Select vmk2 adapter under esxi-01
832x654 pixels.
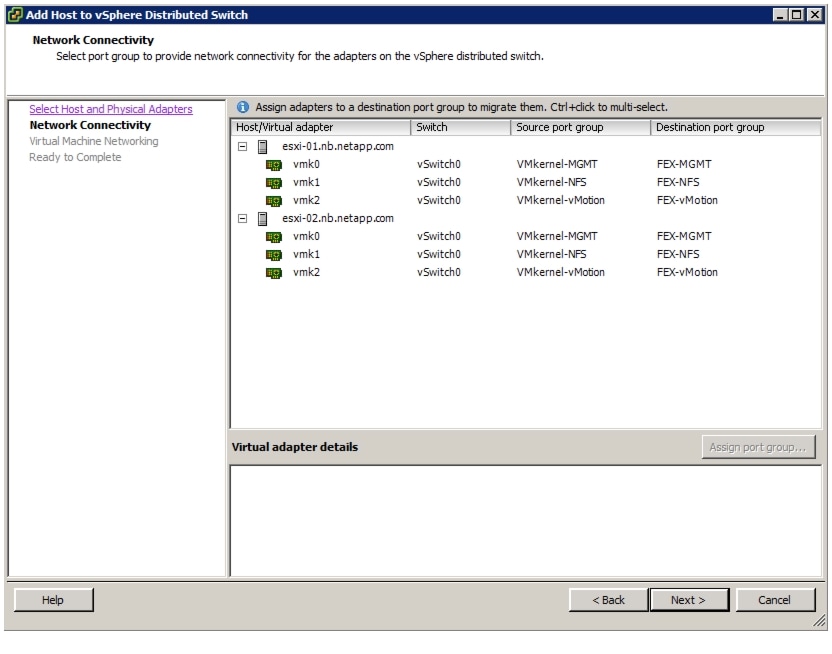306,200
